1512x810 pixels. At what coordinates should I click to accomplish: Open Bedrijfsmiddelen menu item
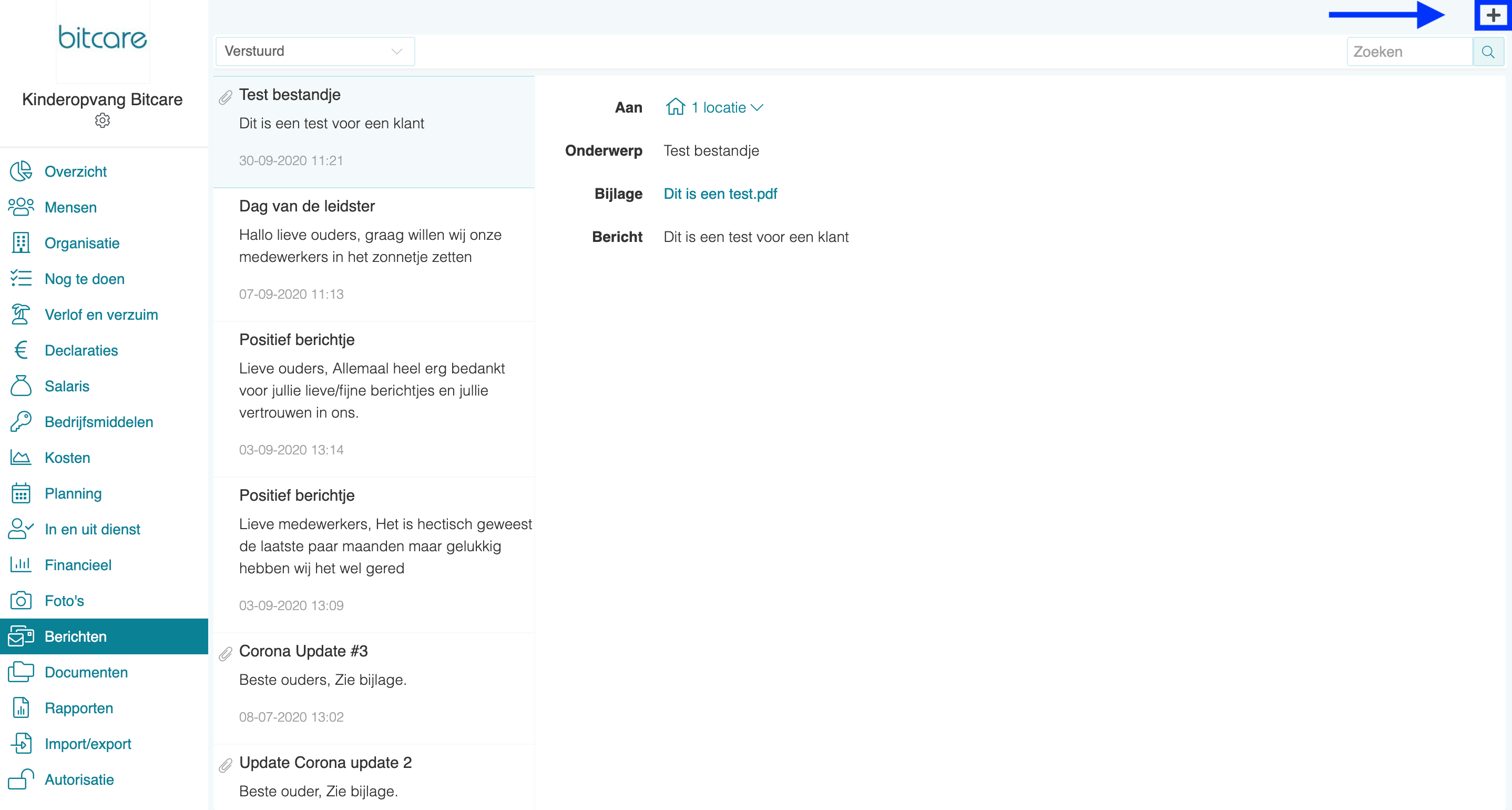pyautogui.click(x=104, y=422)
